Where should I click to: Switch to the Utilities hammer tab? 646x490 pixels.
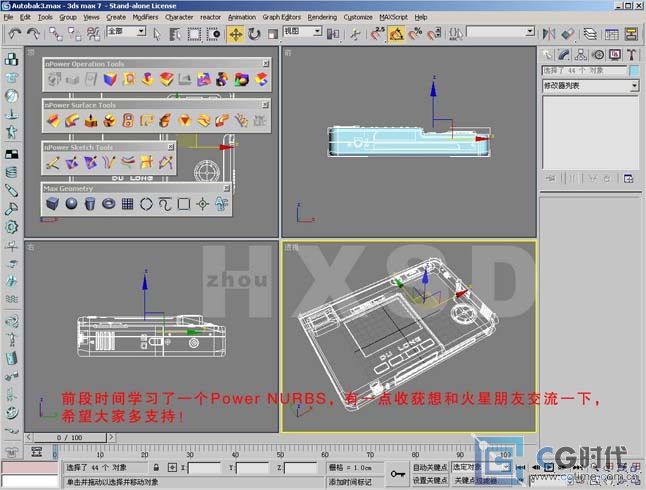(631, 54)
